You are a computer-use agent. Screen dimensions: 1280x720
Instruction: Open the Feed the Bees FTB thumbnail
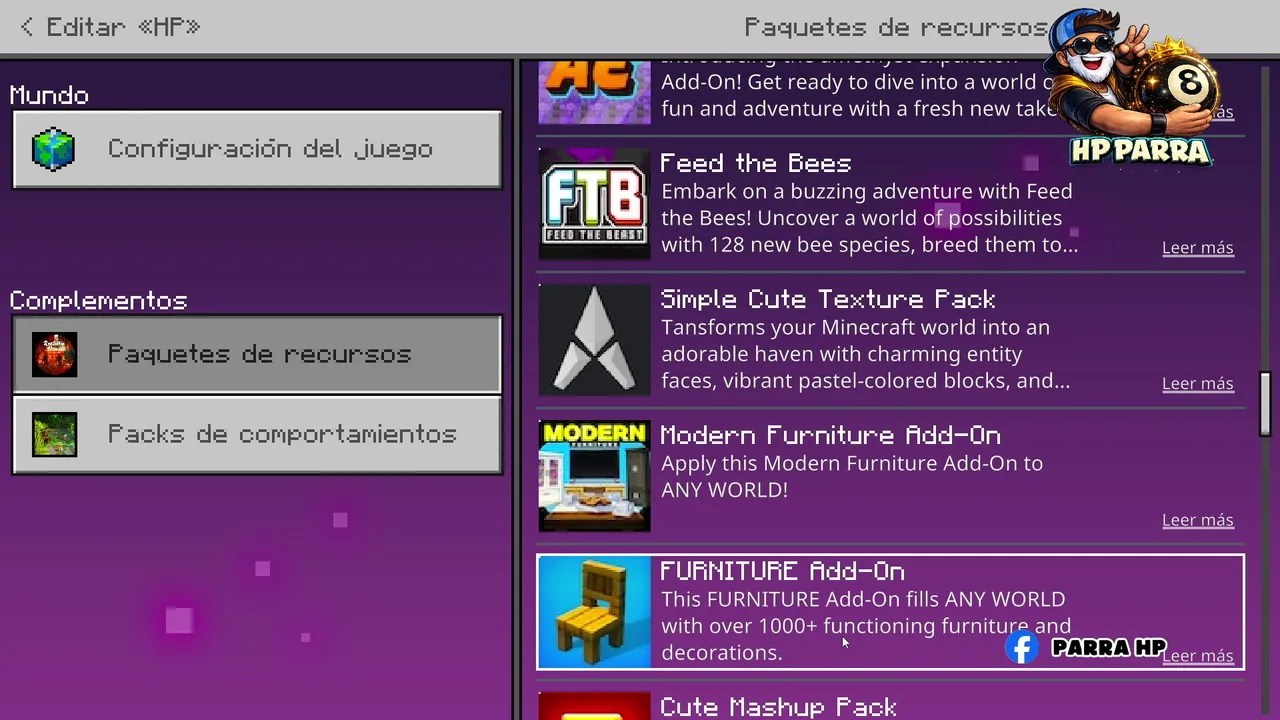(594, 204)
